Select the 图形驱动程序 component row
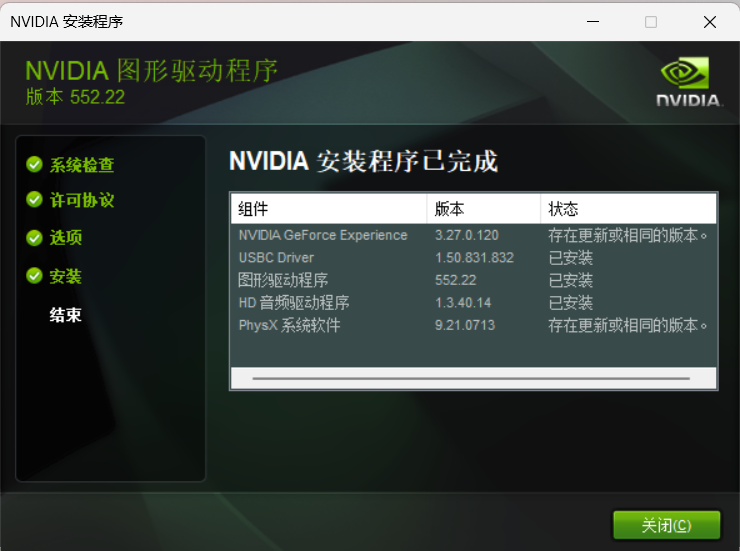 click(x=473, y=280)
